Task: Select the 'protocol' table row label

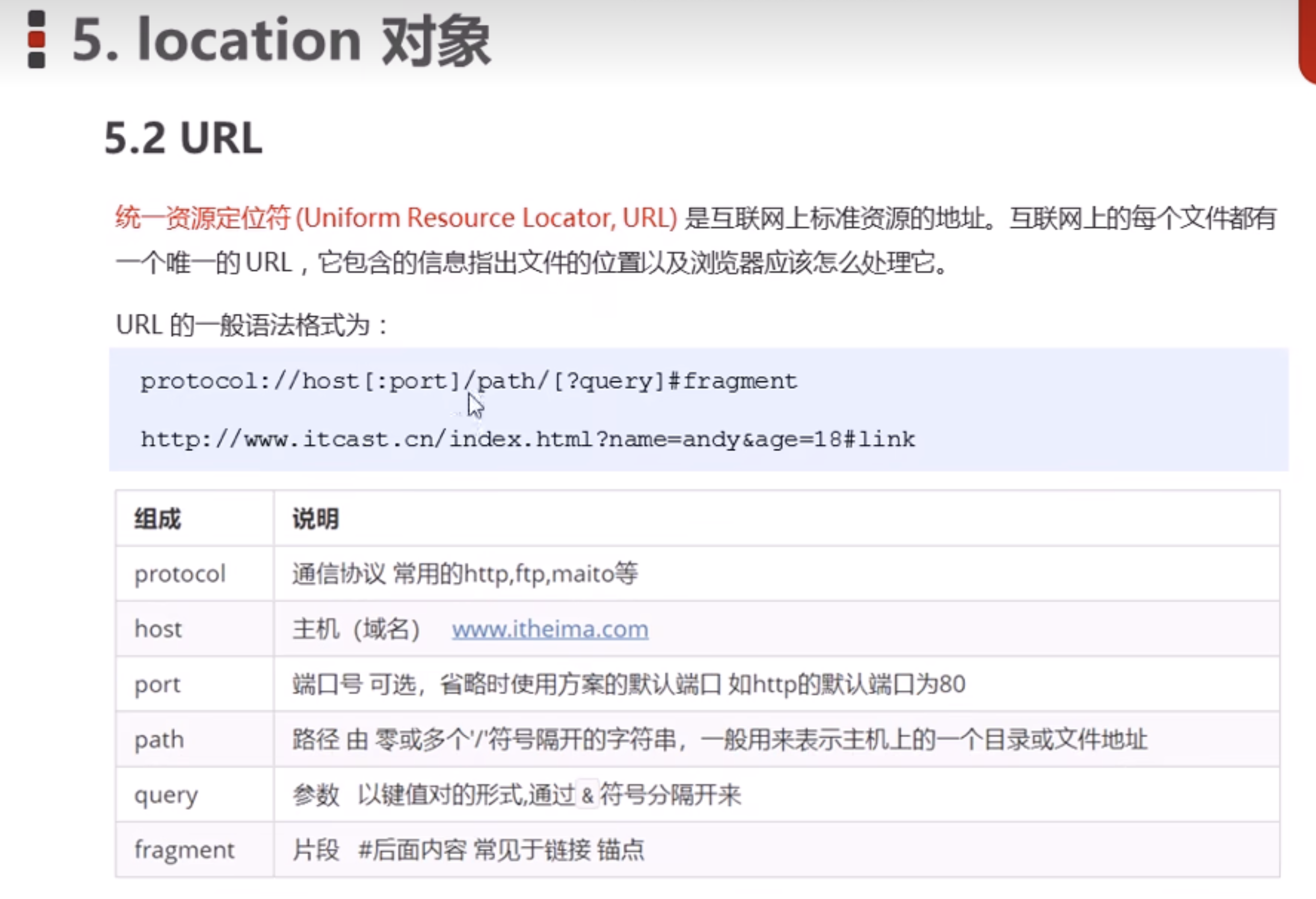Action: point(179,574)
